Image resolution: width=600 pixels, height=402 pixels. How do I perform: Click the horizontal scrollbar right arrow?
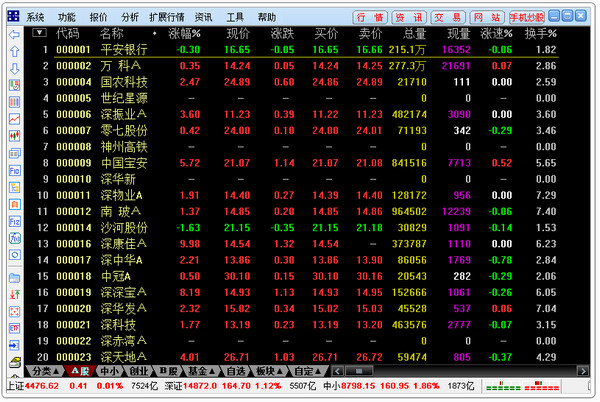583,371
